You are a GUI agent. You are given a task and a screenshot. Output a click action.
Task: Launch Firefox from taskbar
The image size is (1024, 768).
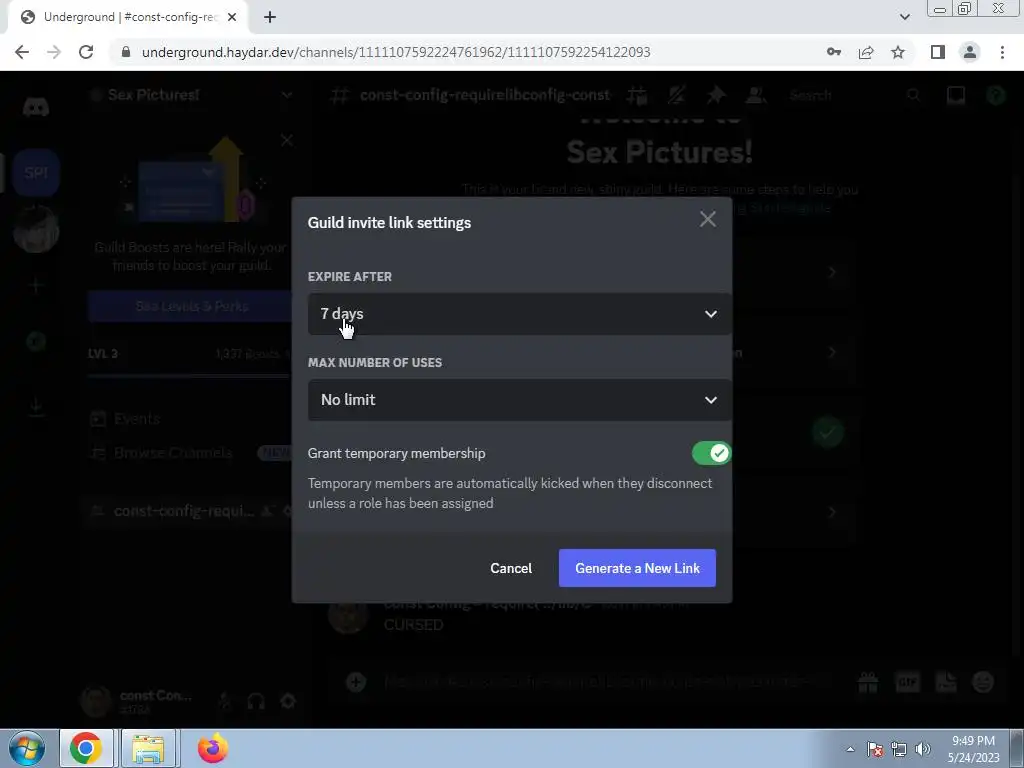click(213, 748)
